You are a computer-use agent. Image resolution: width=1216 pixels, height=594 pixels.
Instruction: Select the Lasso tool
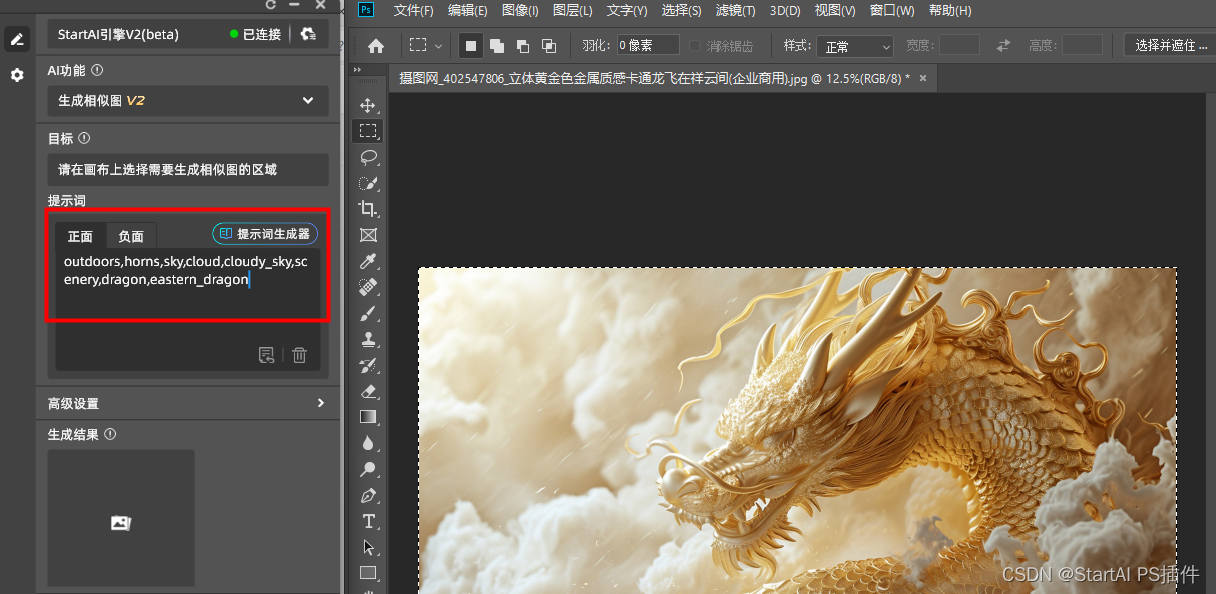click(368, 157)
